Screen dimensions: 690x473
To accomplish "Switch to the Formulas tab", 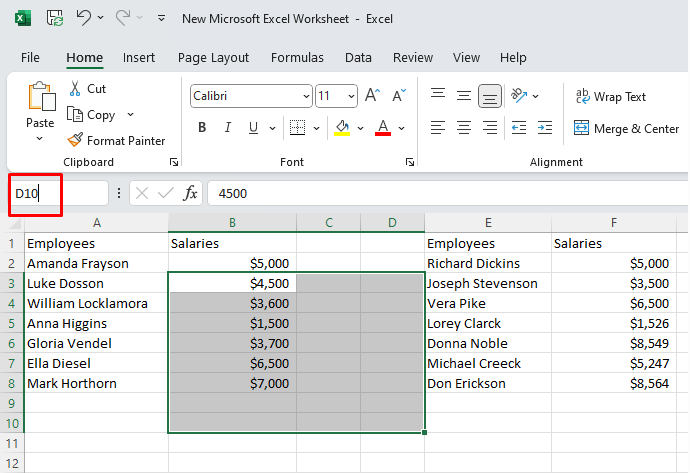I will pyautogui.click(x=297, y=58).
